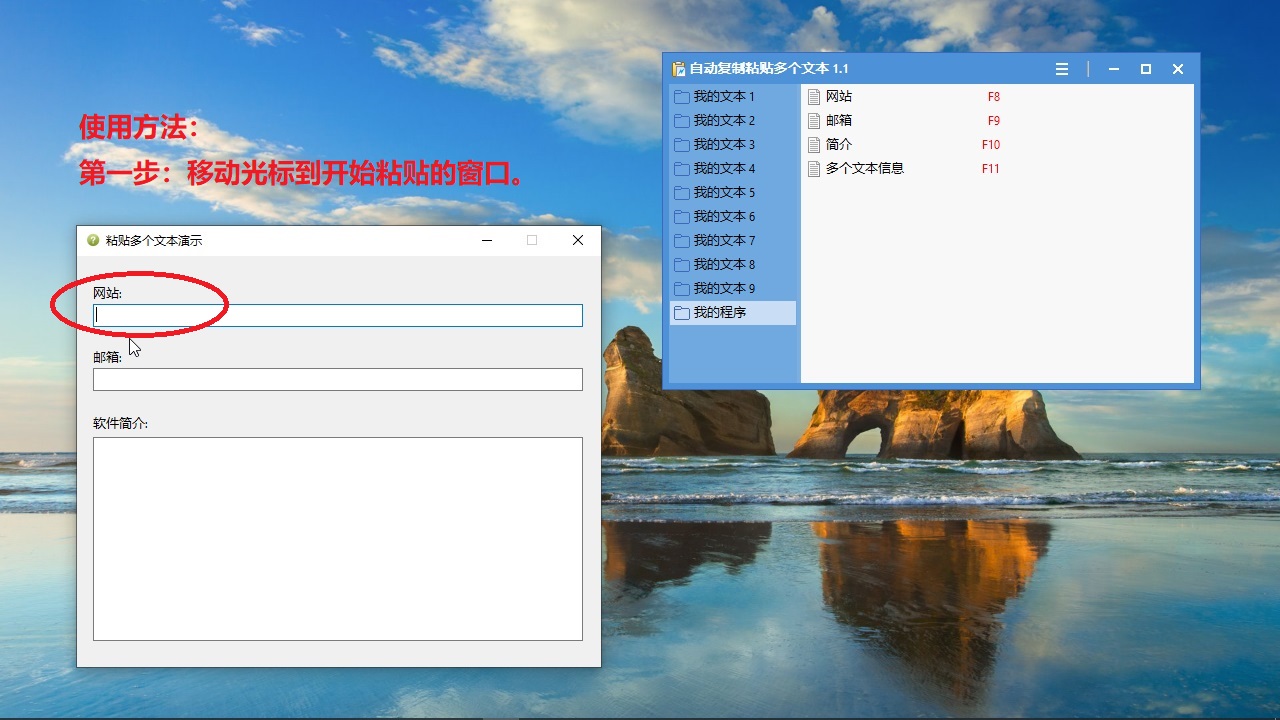This screenshot has width=1280, height=720.
Task: Select the 我的文本 6 folder
Action: coord(724,217)
